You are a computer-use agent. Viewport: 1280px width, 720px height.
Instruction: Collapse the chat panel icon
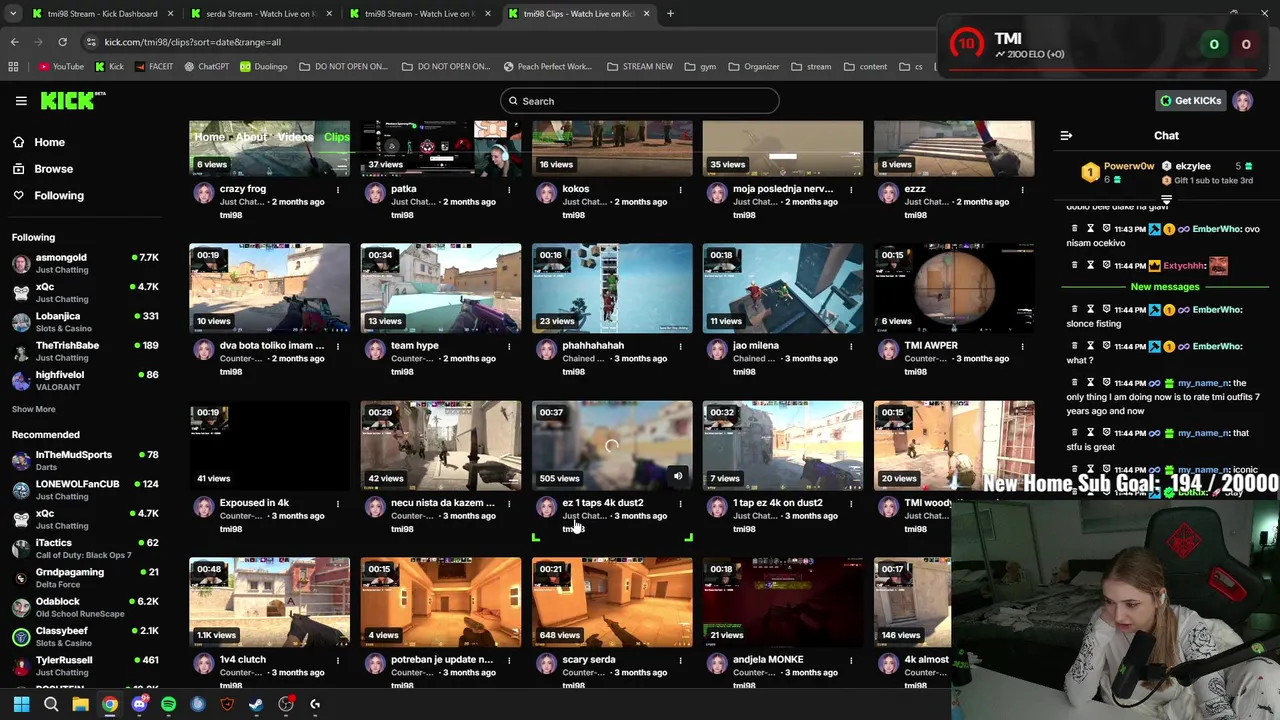1066,136
